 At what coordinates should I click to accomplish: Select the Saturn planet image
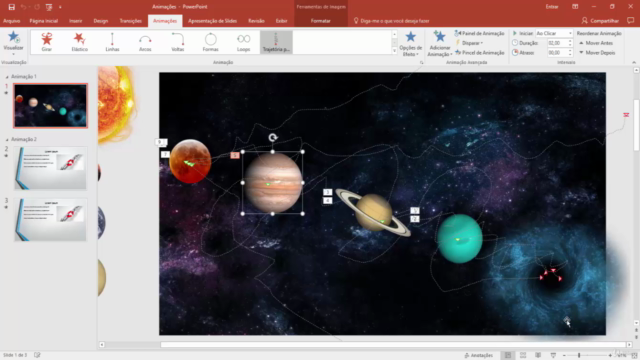tap(374, 213)
